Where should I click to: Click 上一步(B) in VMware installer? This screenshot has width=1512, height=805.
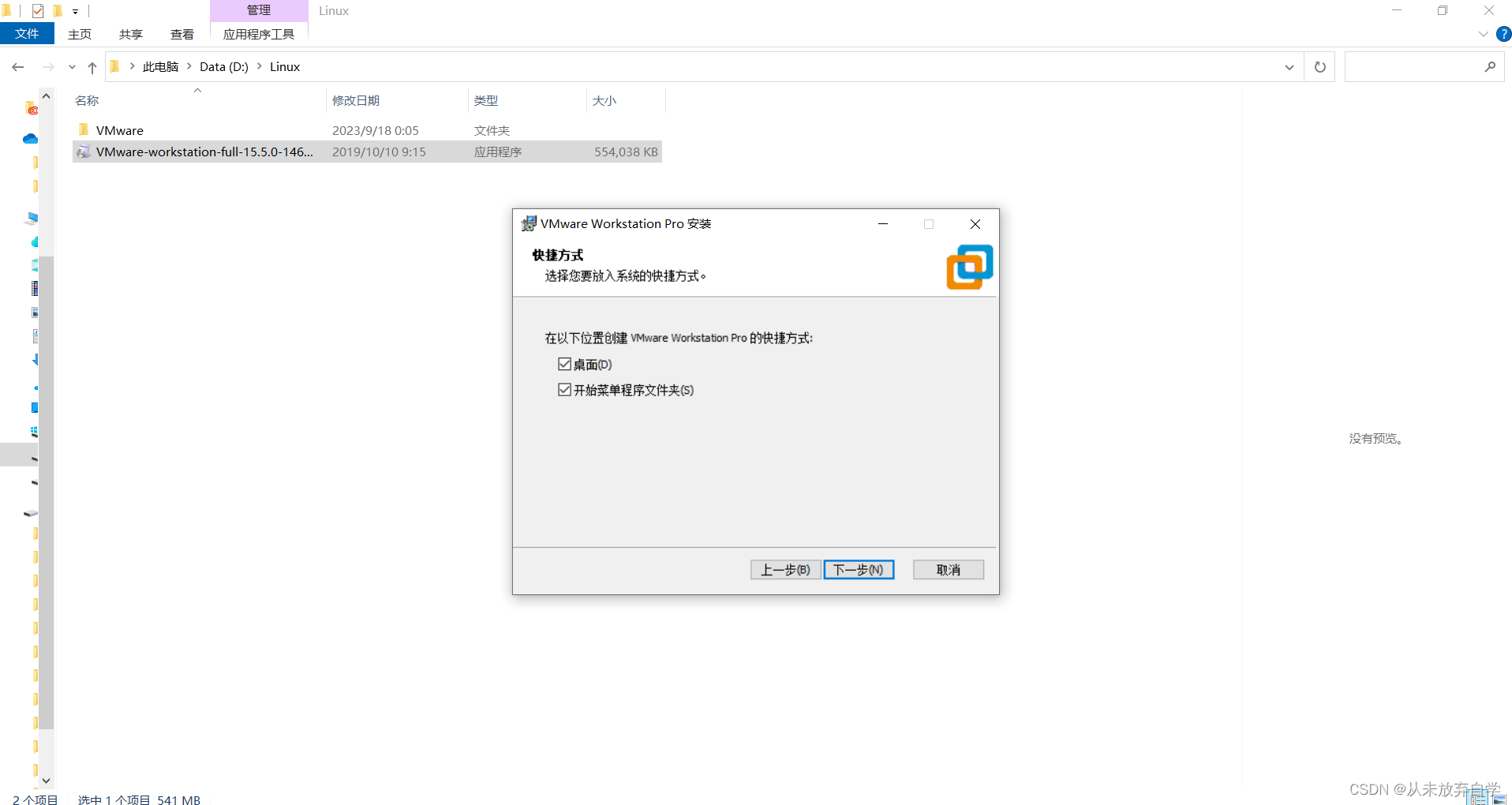coord(785,570)
